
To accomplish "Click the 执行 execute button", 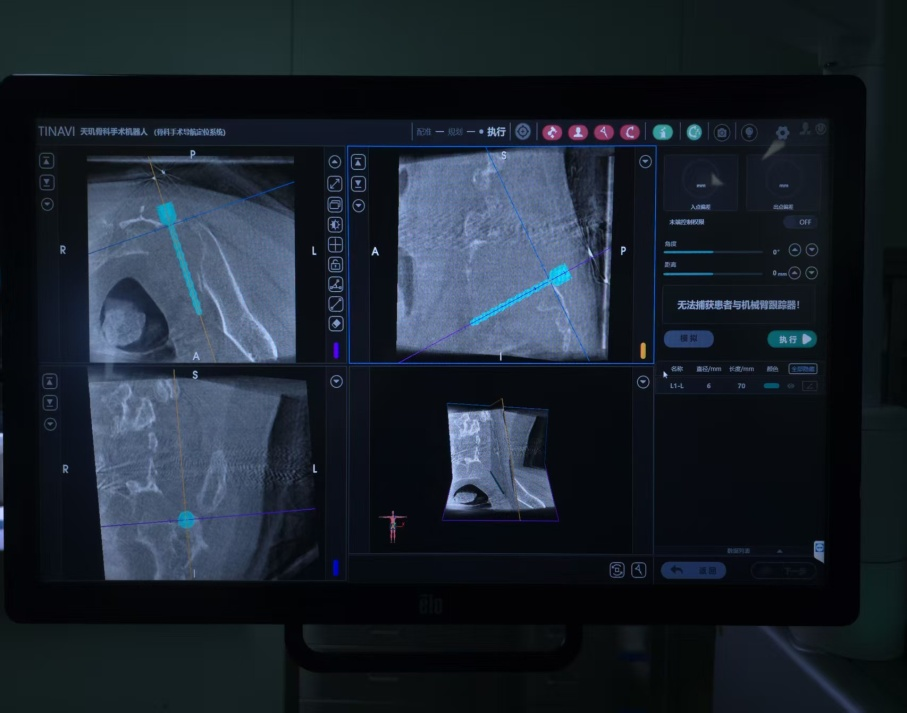I will tap(791, 339).
